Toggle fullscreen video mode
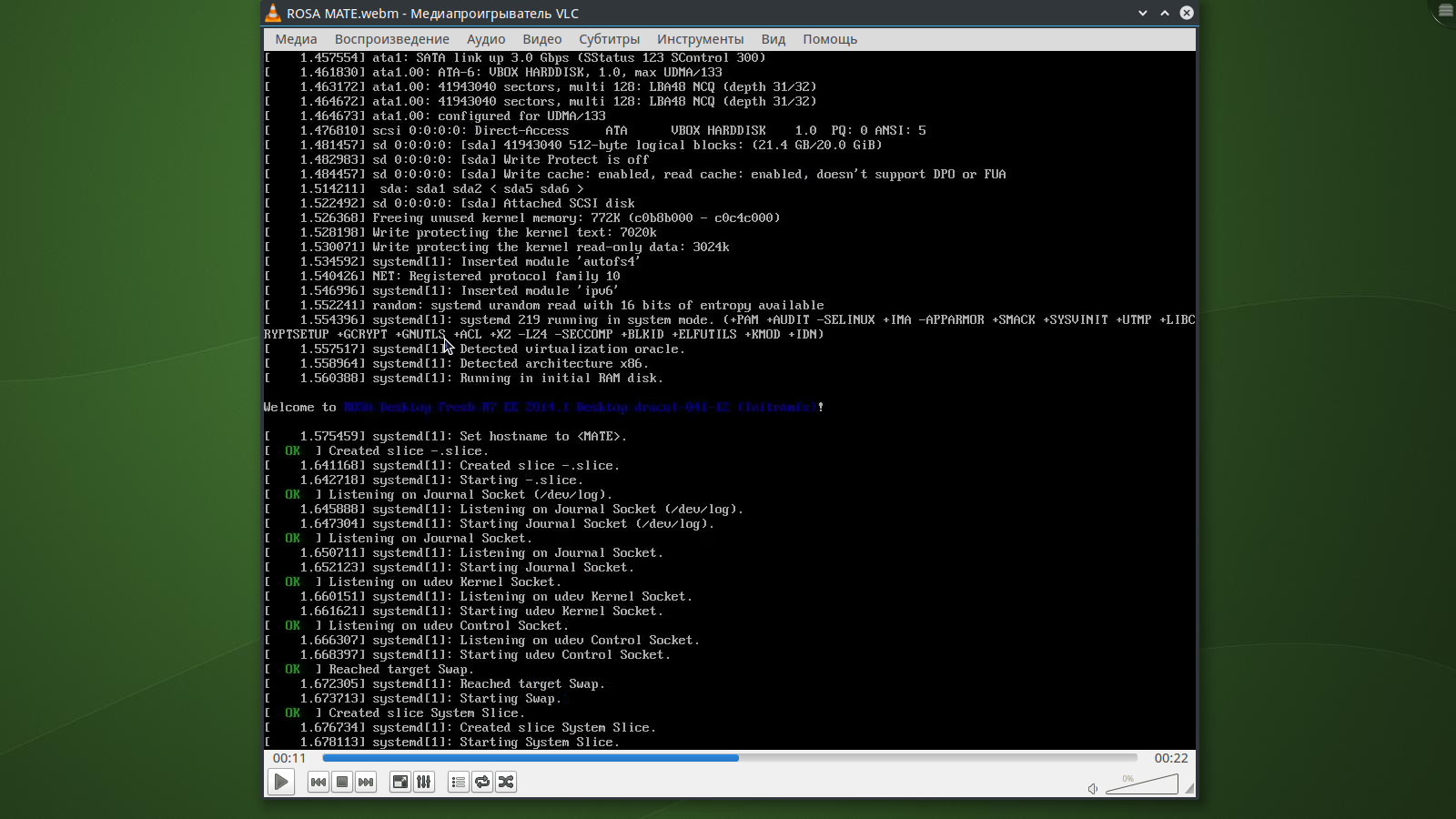 coord(400,782)
